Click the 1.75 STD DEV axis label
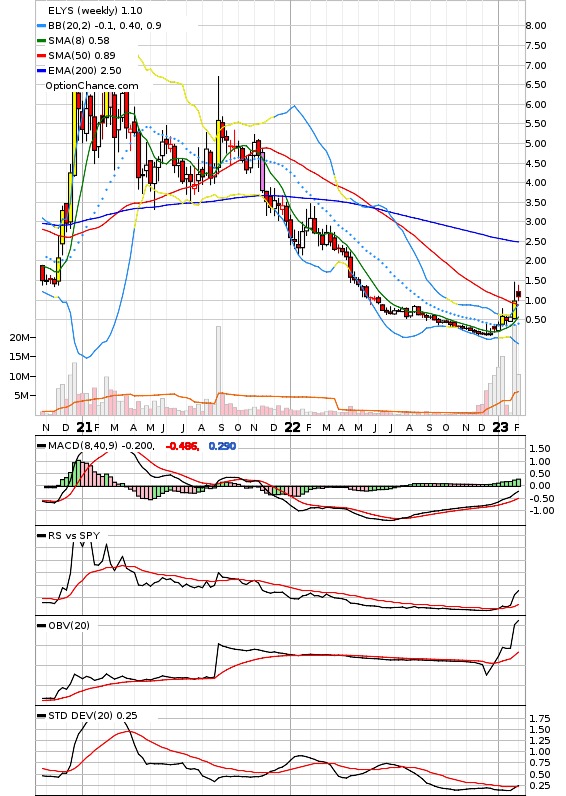 click(540, 719)
